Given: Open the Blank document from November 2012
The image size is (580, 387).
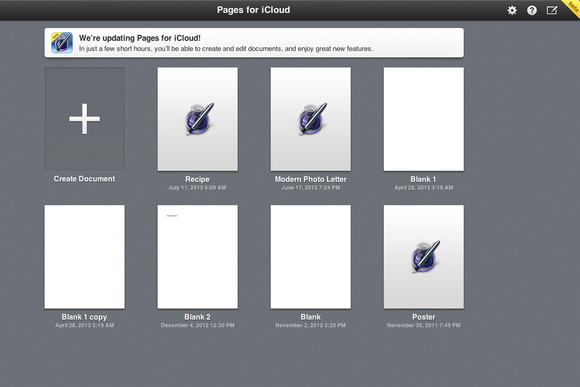Looking at the screenshot, I should 311,257.
